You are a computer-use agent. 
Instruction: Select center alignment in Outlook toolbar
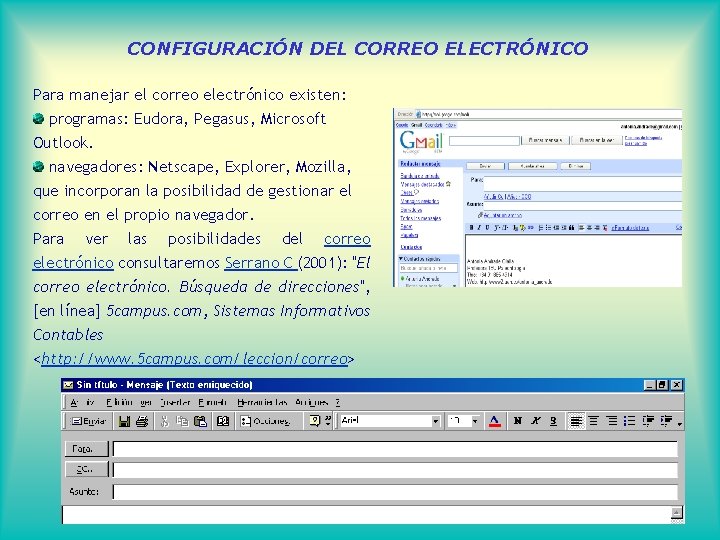(x=594, y=421)
